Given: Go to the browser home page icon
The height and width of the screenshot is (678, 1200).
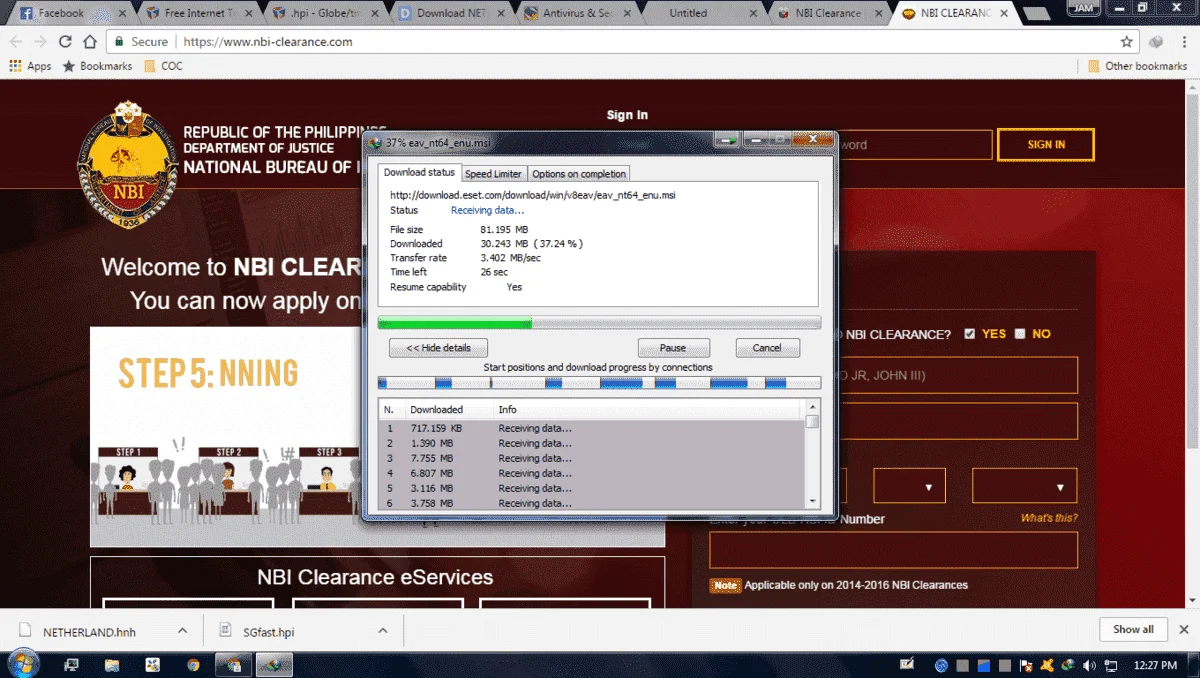Looking at the screenshot, I should (90, 42).
